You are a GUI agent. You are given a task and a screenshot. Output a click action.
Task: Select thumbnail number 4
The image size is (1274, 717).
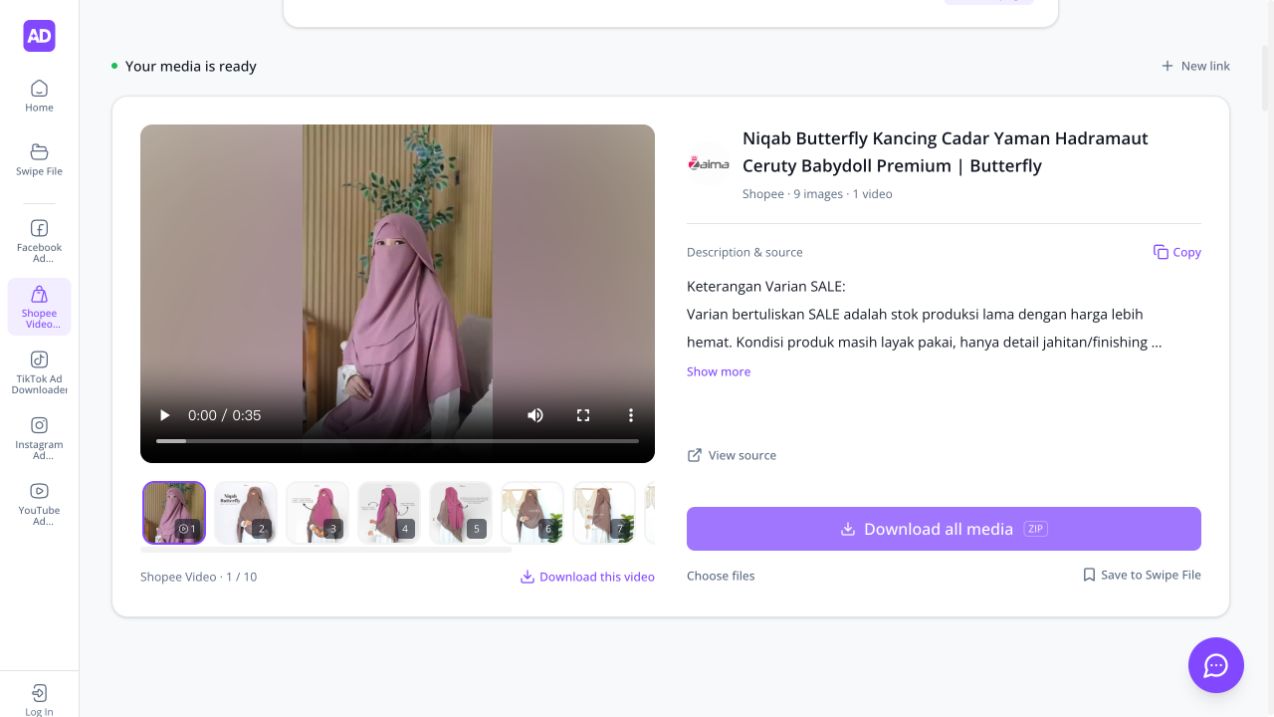[x=389, y=513]
